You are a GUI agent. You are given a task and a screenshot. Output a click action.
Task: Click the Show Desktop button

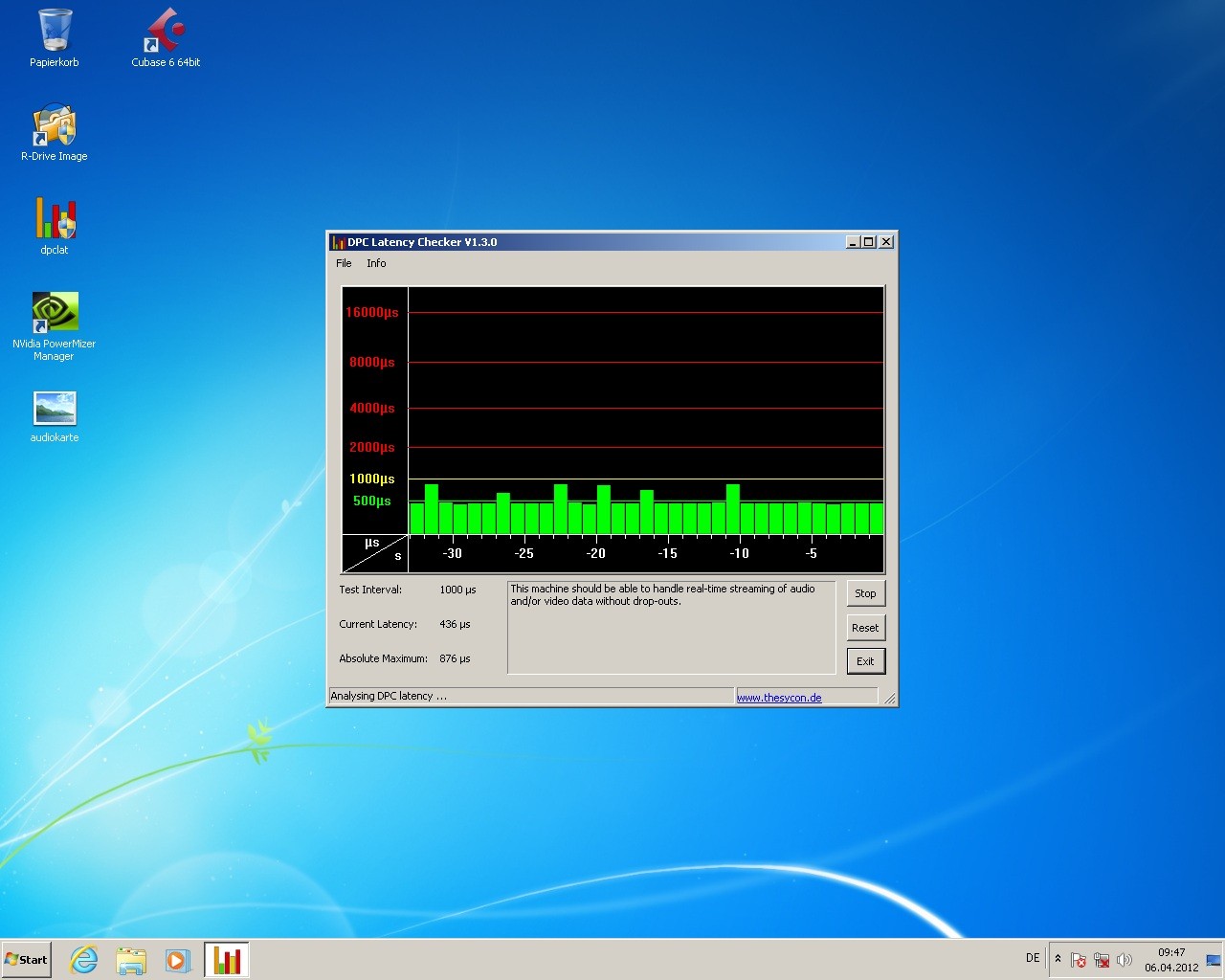point(1214,959)
